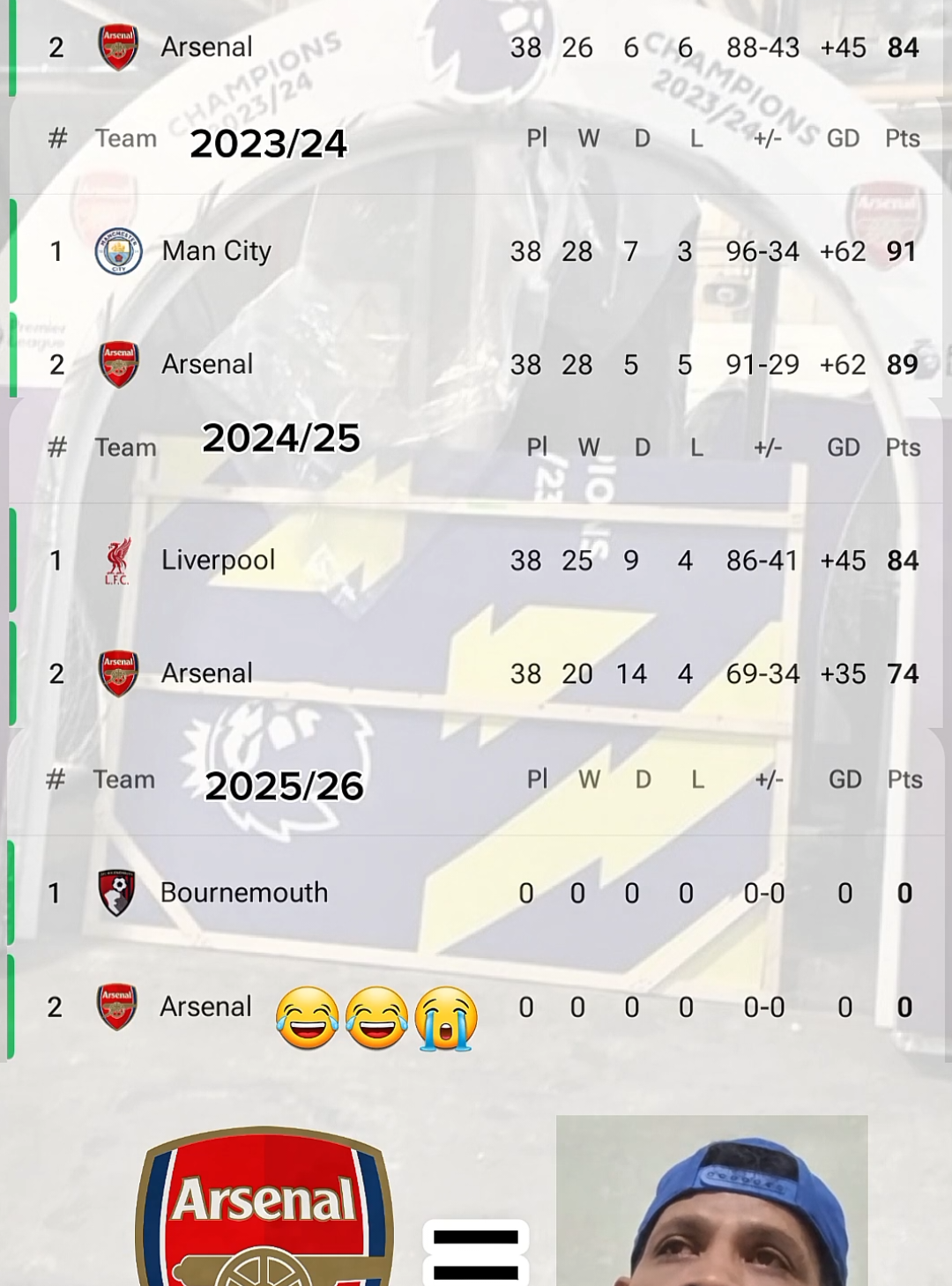Viewport: 952px width, 1286px height.
Task: Open Man City's team page
Action: pyautogui.click(x=215, y=251)
